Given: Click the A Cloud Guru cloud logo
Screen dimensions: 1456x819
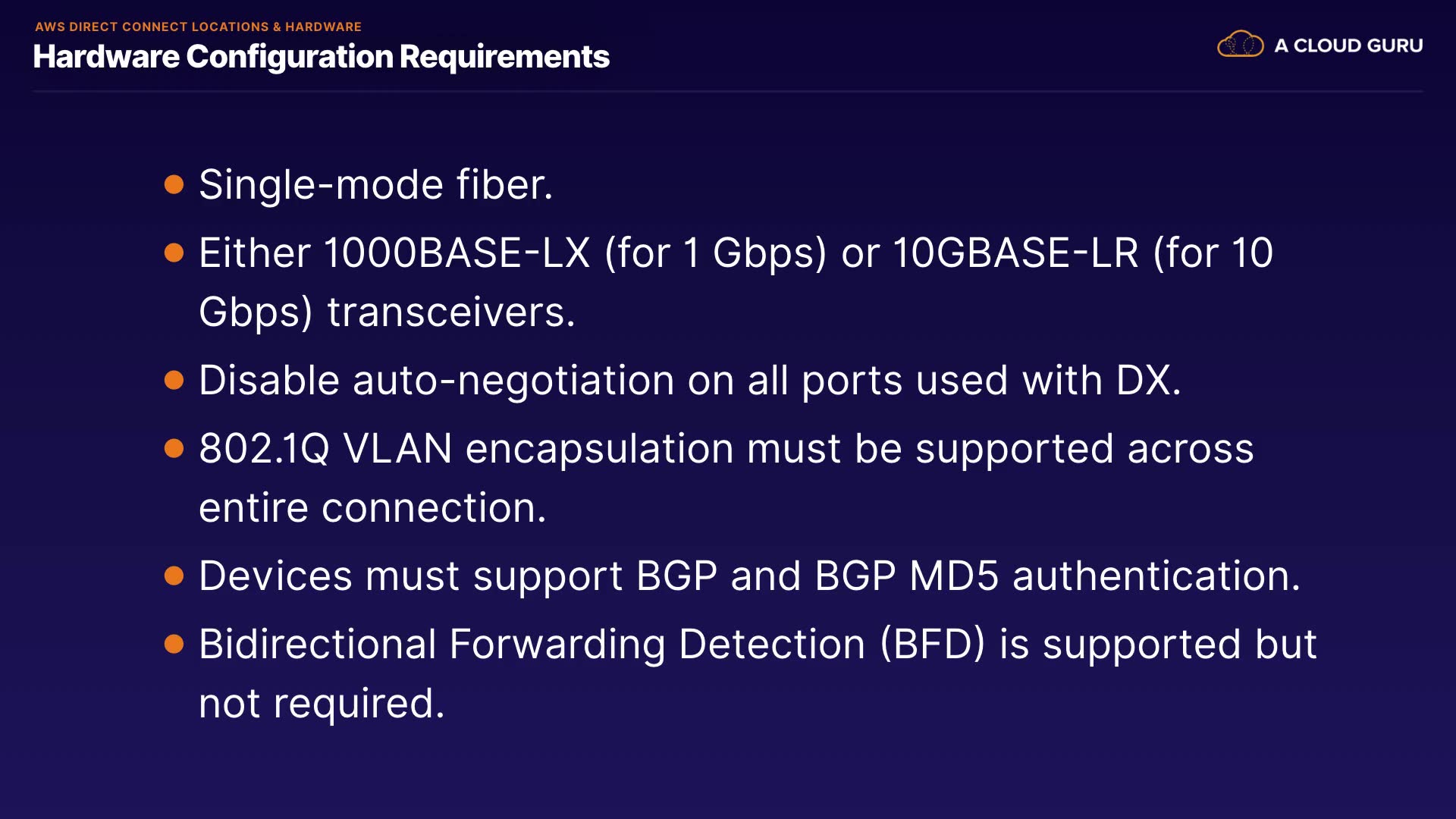Looking at the screenshot, I should click(x=1240, y=45).
